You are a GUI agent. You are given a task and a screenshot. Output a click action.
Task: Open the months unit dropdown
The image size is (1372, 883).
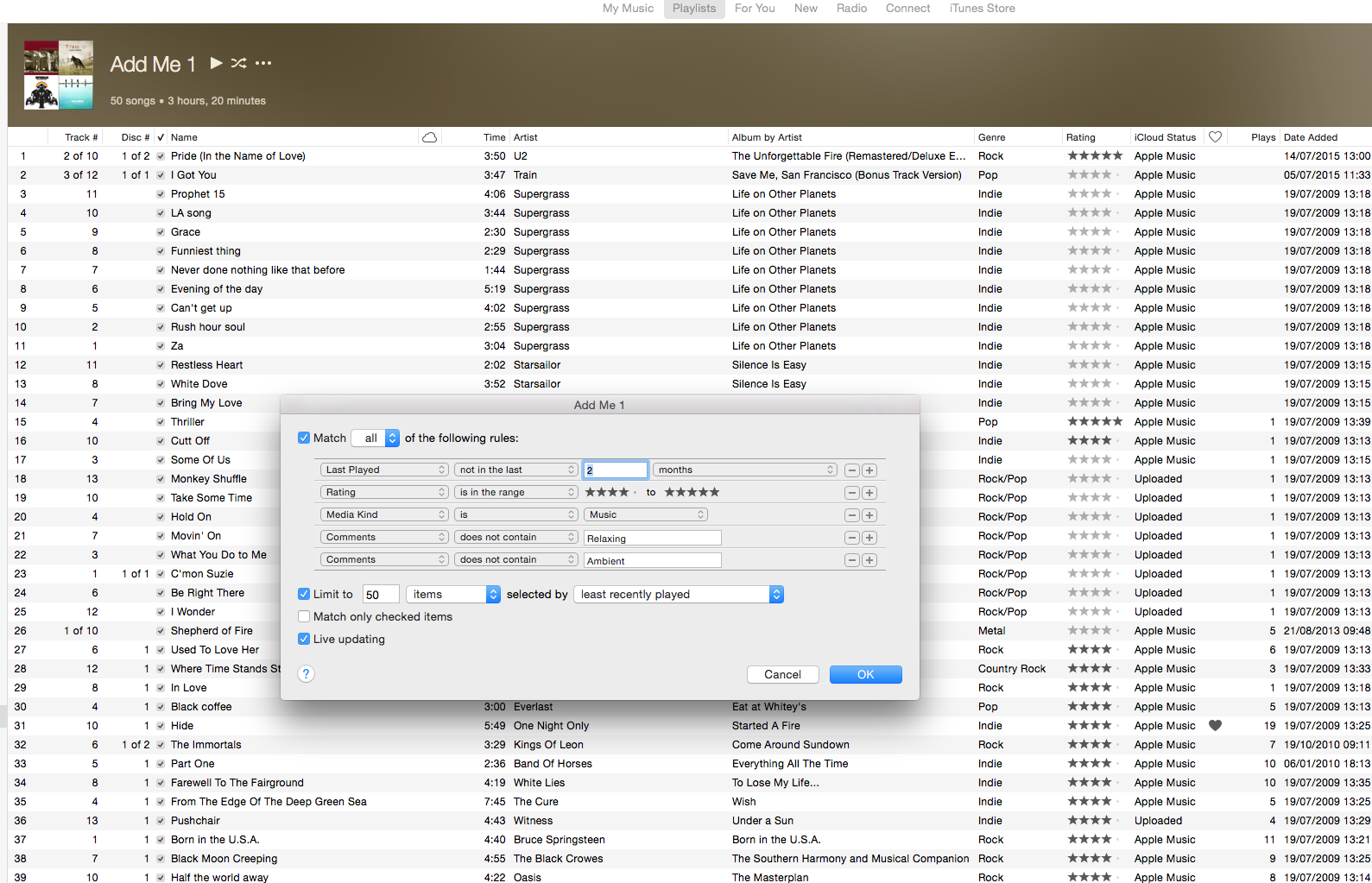(x=745, y=470)
